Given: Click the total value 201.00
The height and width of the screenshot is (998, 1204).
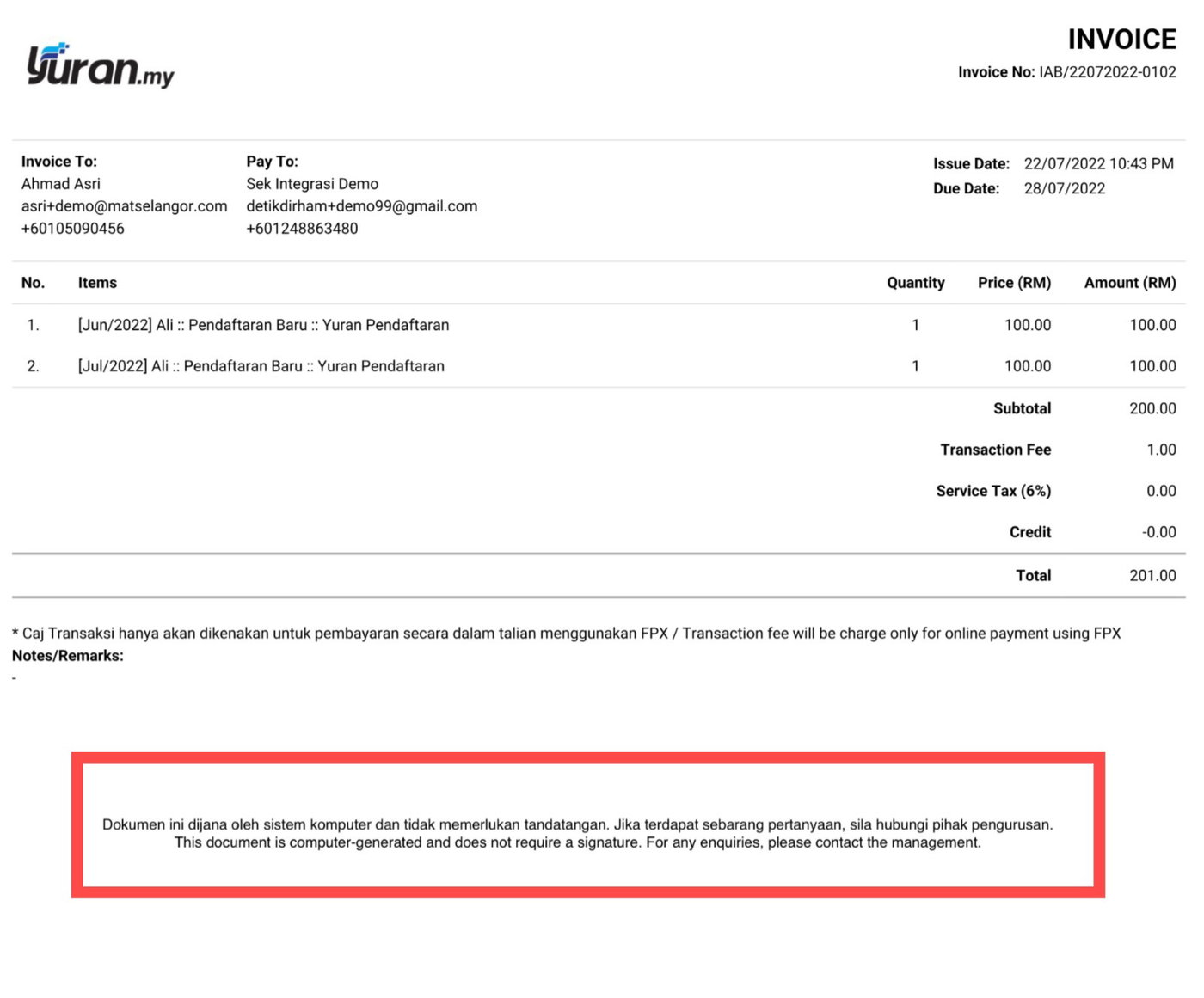Looking at the screenshot, I should point(1153,576).
